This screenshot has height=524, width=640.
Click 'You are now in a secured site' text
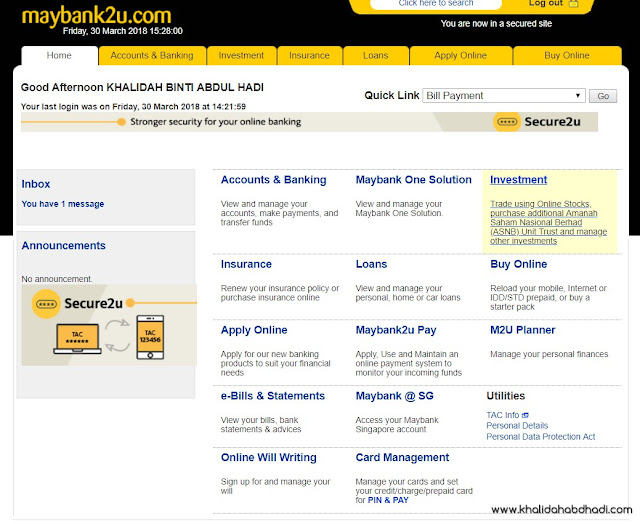point(496,24)
